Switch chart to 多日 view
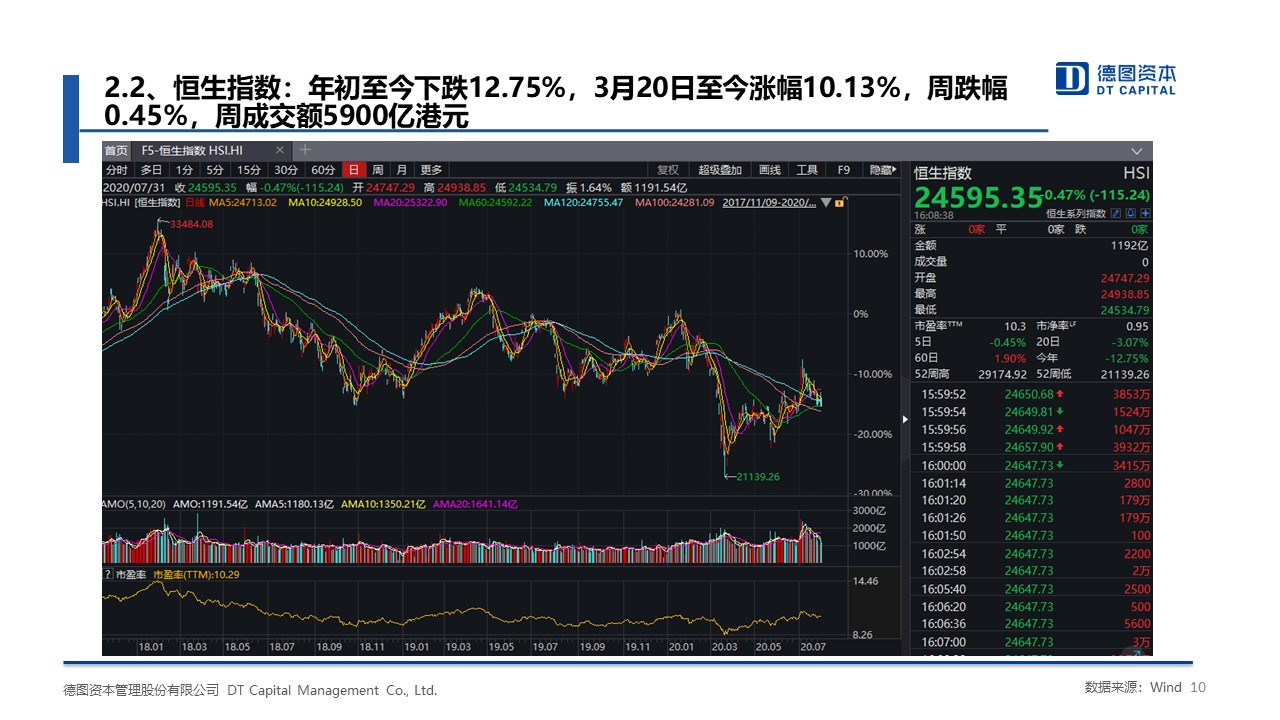 pos(151,170)
